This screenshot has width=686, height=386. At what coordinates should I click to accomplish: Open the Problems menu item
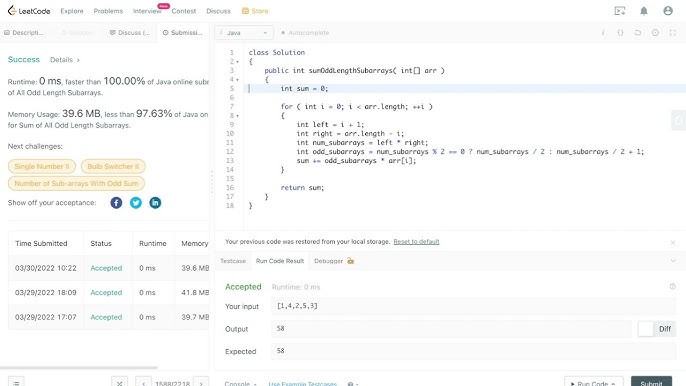pos(108,11)
